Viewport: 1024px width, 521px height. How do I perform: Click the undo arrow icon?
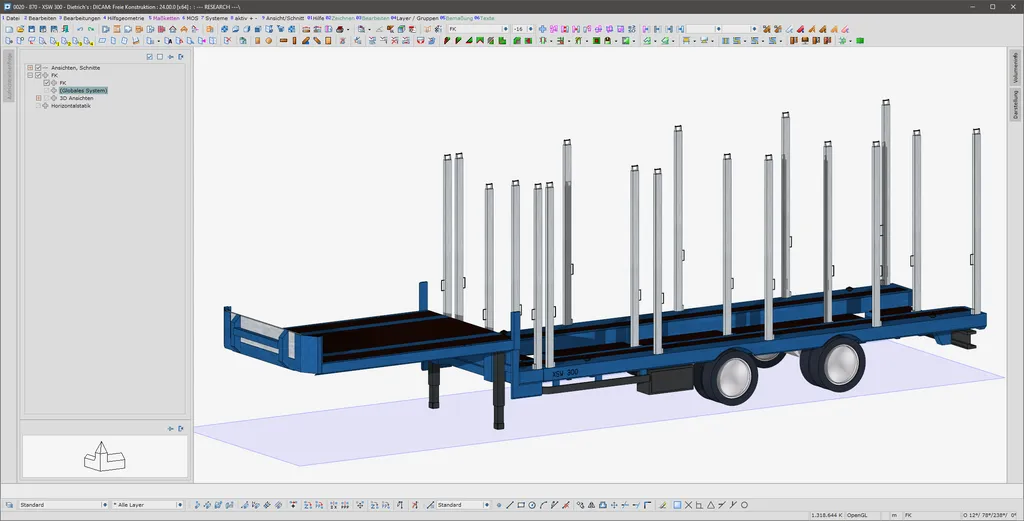tap(79, 30)
